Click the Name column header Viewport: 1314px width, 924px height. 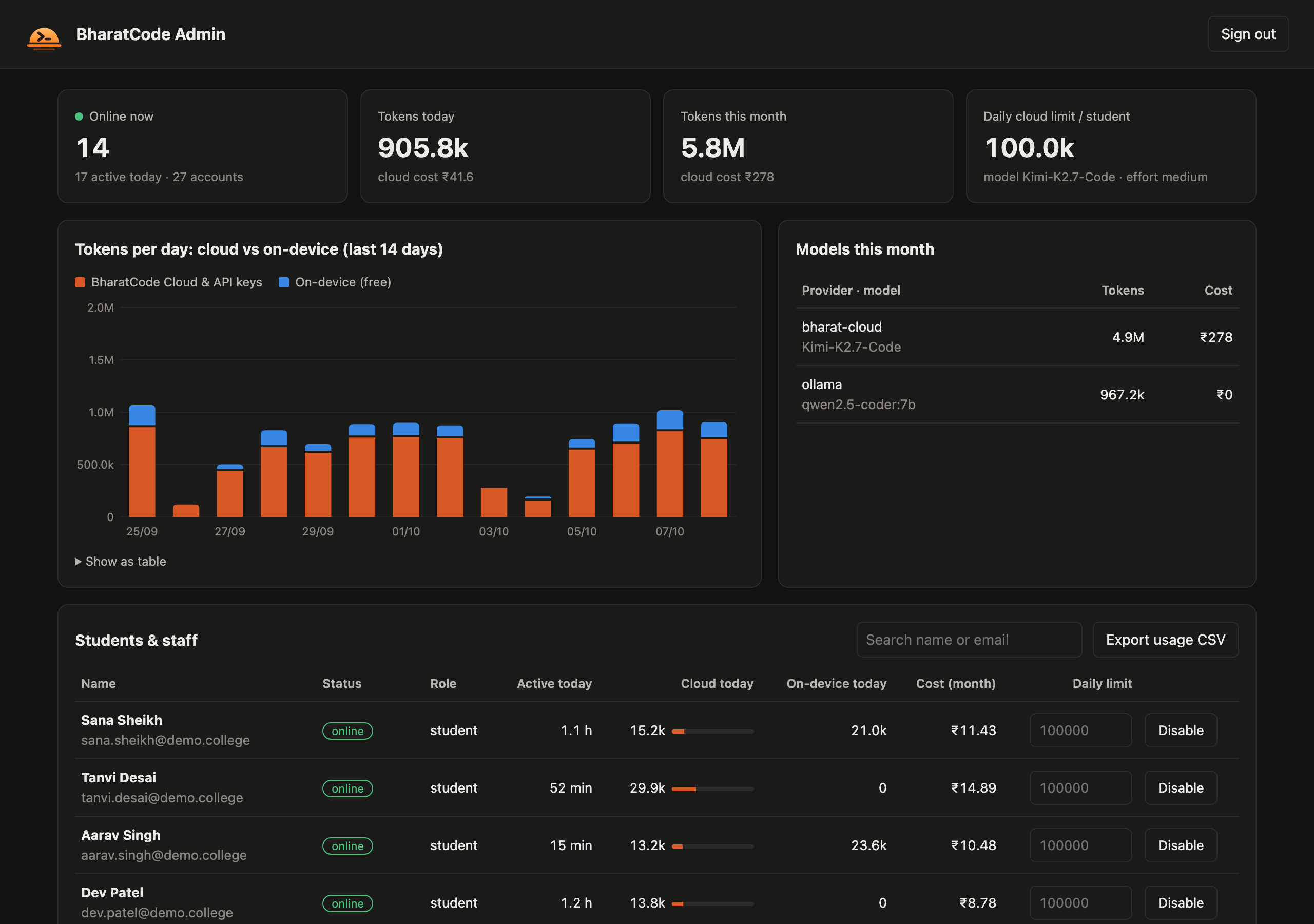[99, 684]
